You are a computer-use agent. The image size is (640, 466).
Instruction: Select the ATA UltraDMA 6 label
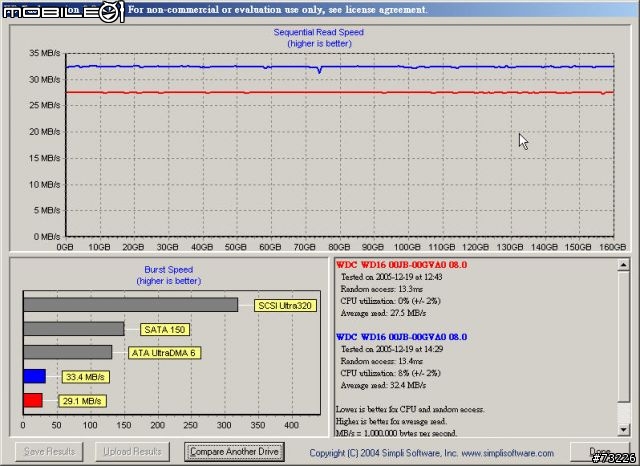click(164, 353)
